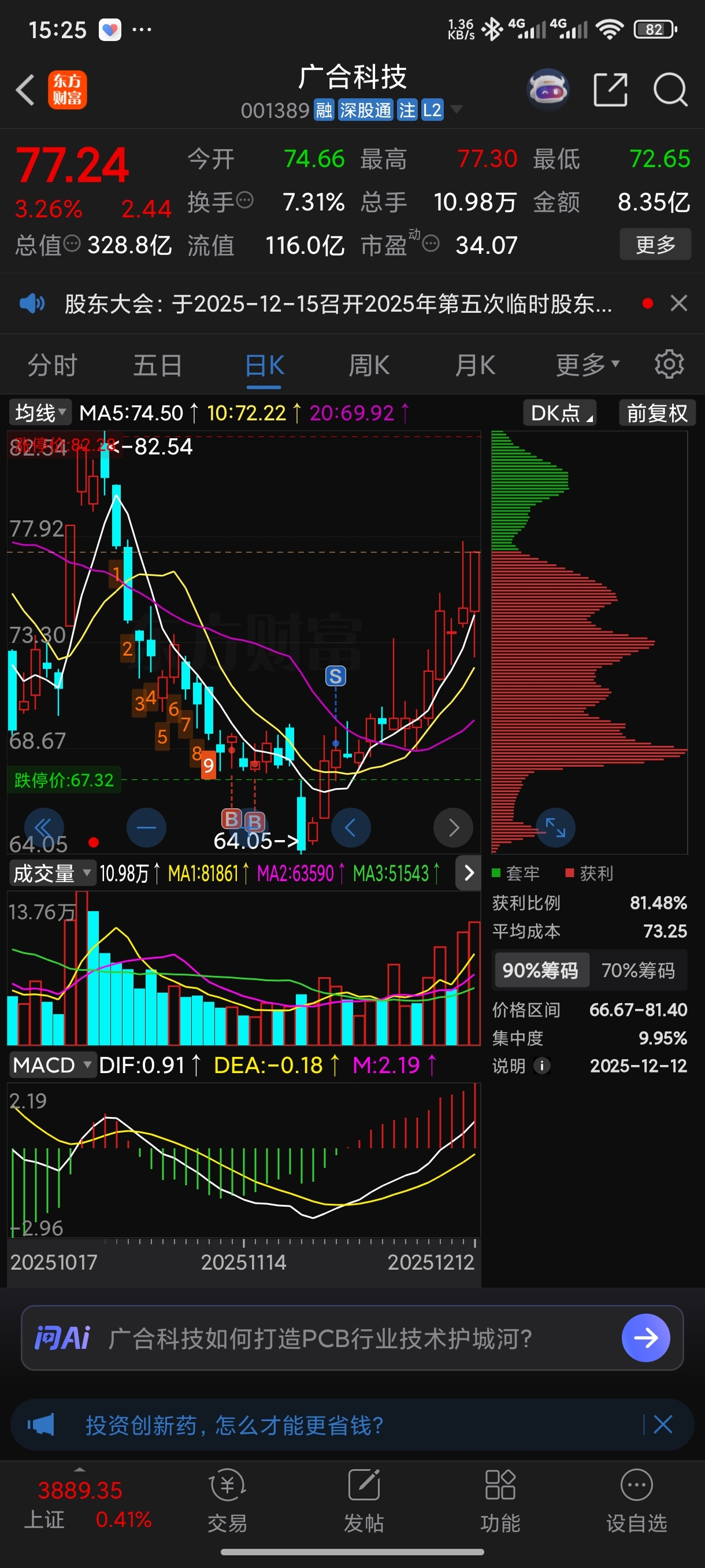
Task: Open the 投资创新药 promo link
Action: [x=234, y=1425]
